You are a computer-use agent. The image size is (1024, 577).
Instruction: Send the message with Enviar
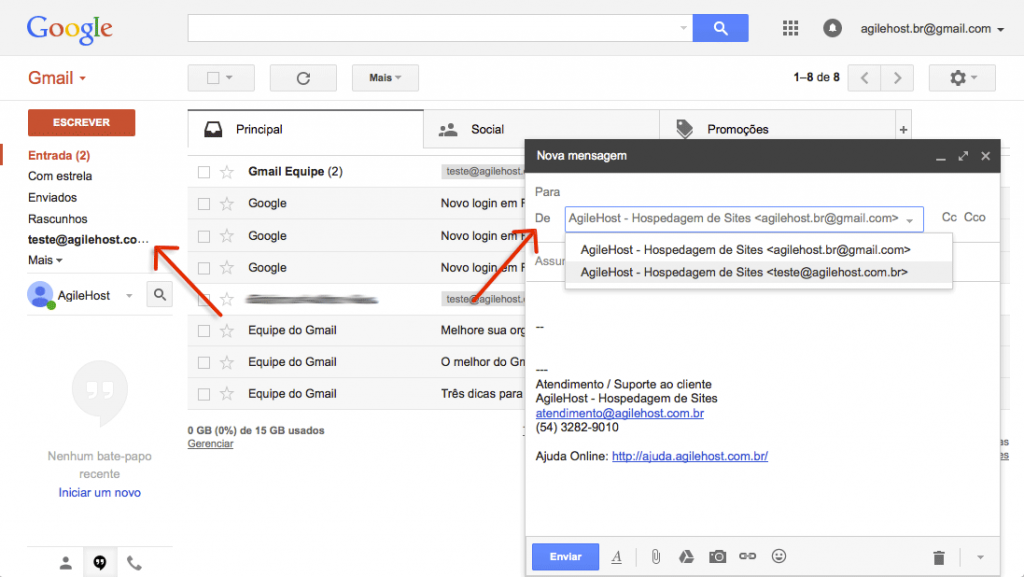(565, 557)
